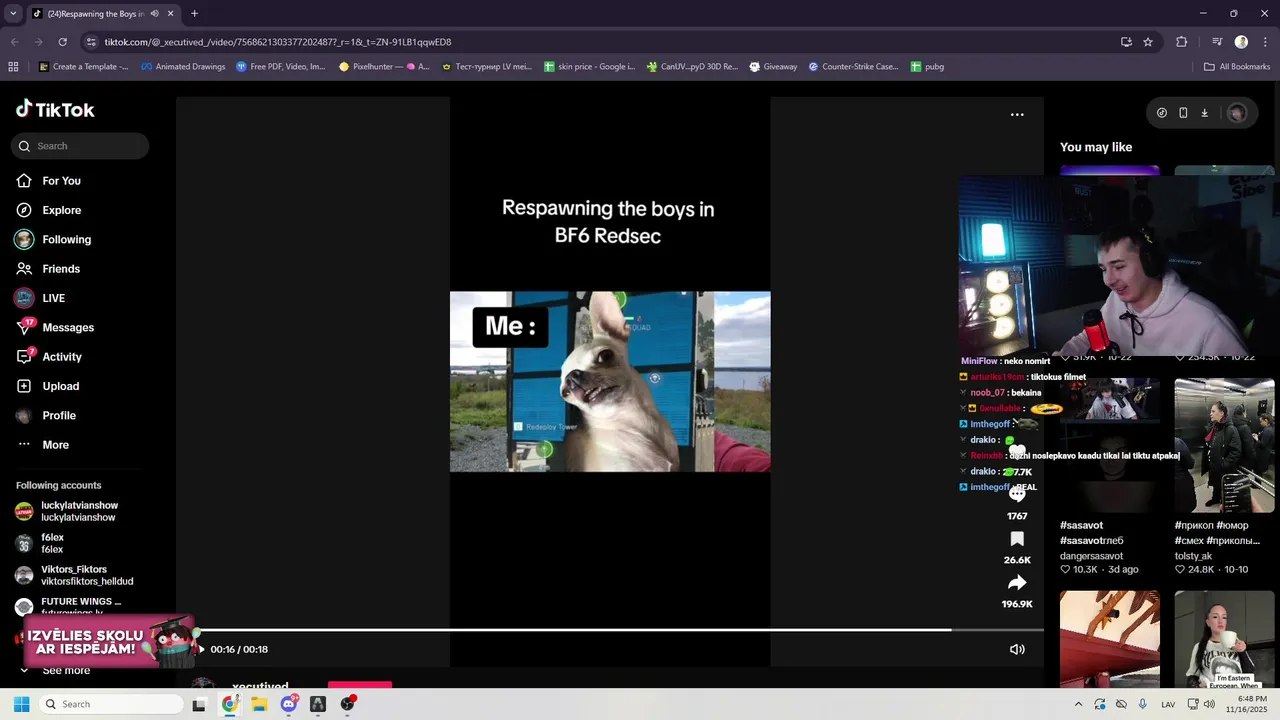
Task: Click the dangersasavot username
Action: click(x=1091, y=556)
